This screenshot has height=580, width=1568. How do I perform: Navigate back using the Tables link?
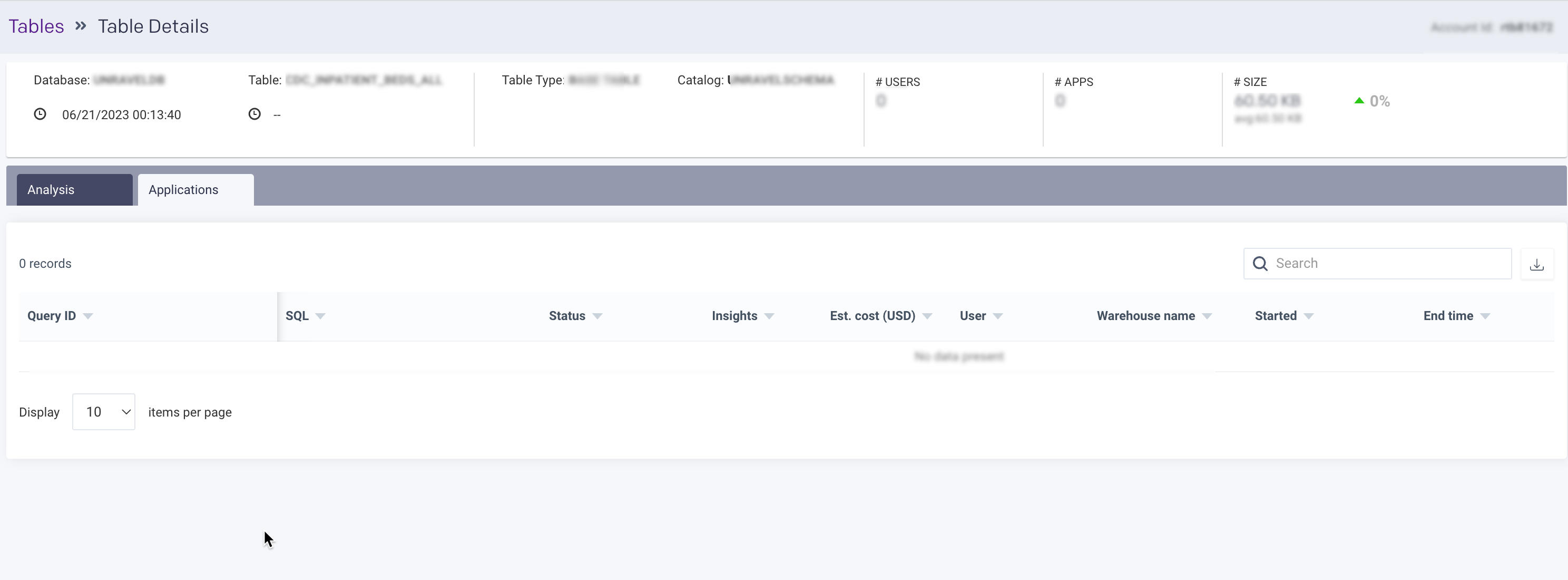[x=36, y=26]
